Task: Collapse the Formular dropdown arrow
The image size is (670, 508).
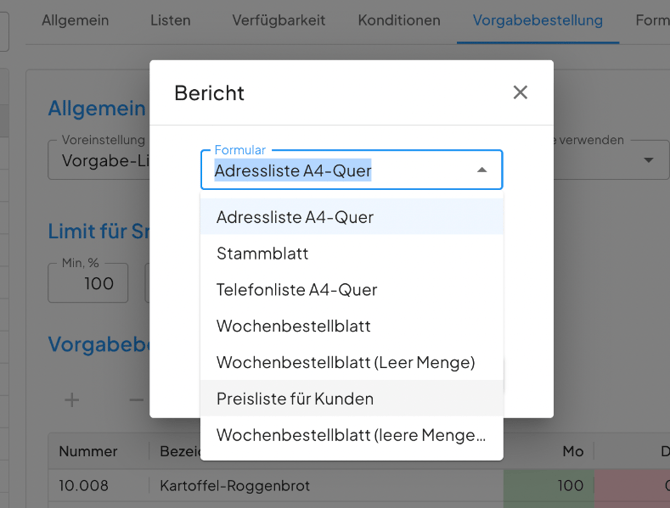Action: [x=482, y=170]
